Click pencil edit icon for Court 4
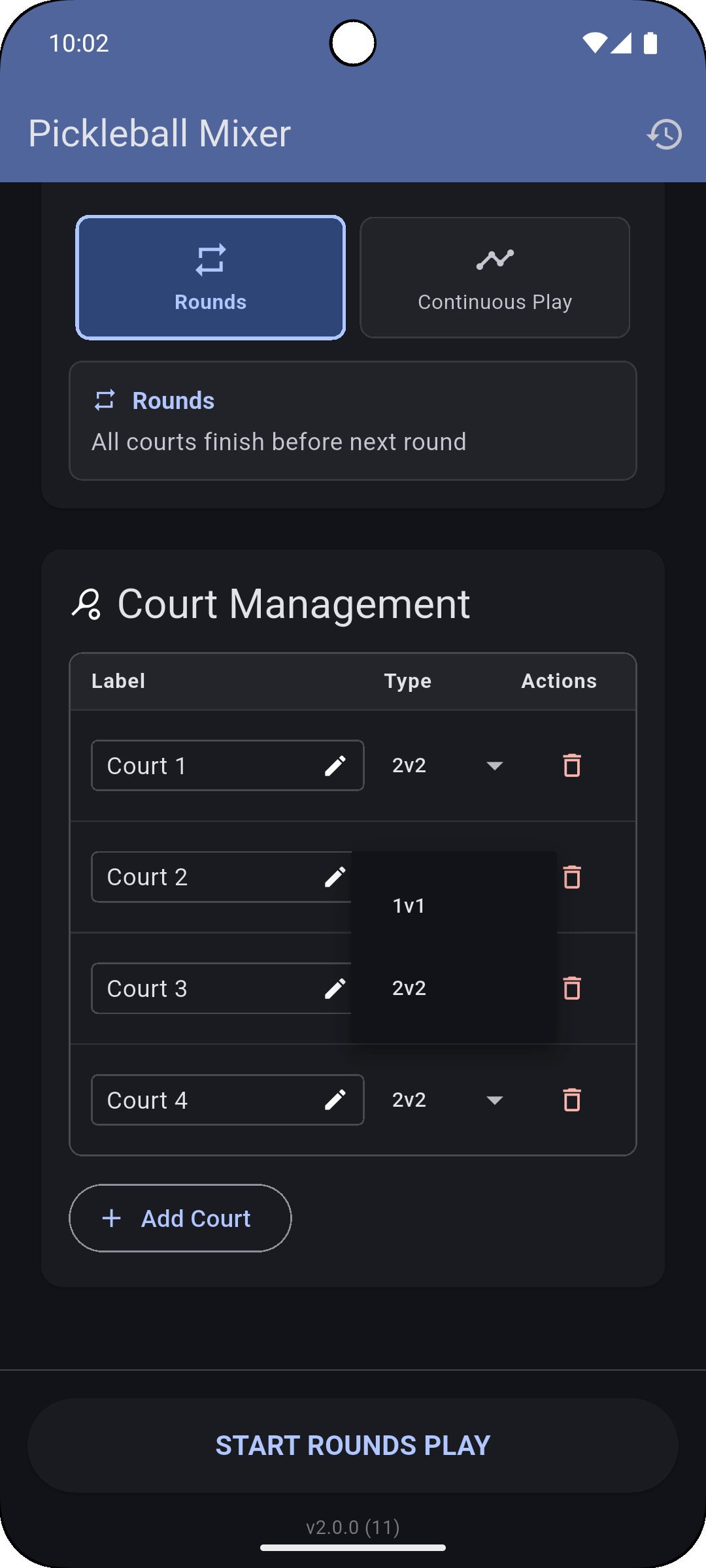 (x=335, y=1100)
